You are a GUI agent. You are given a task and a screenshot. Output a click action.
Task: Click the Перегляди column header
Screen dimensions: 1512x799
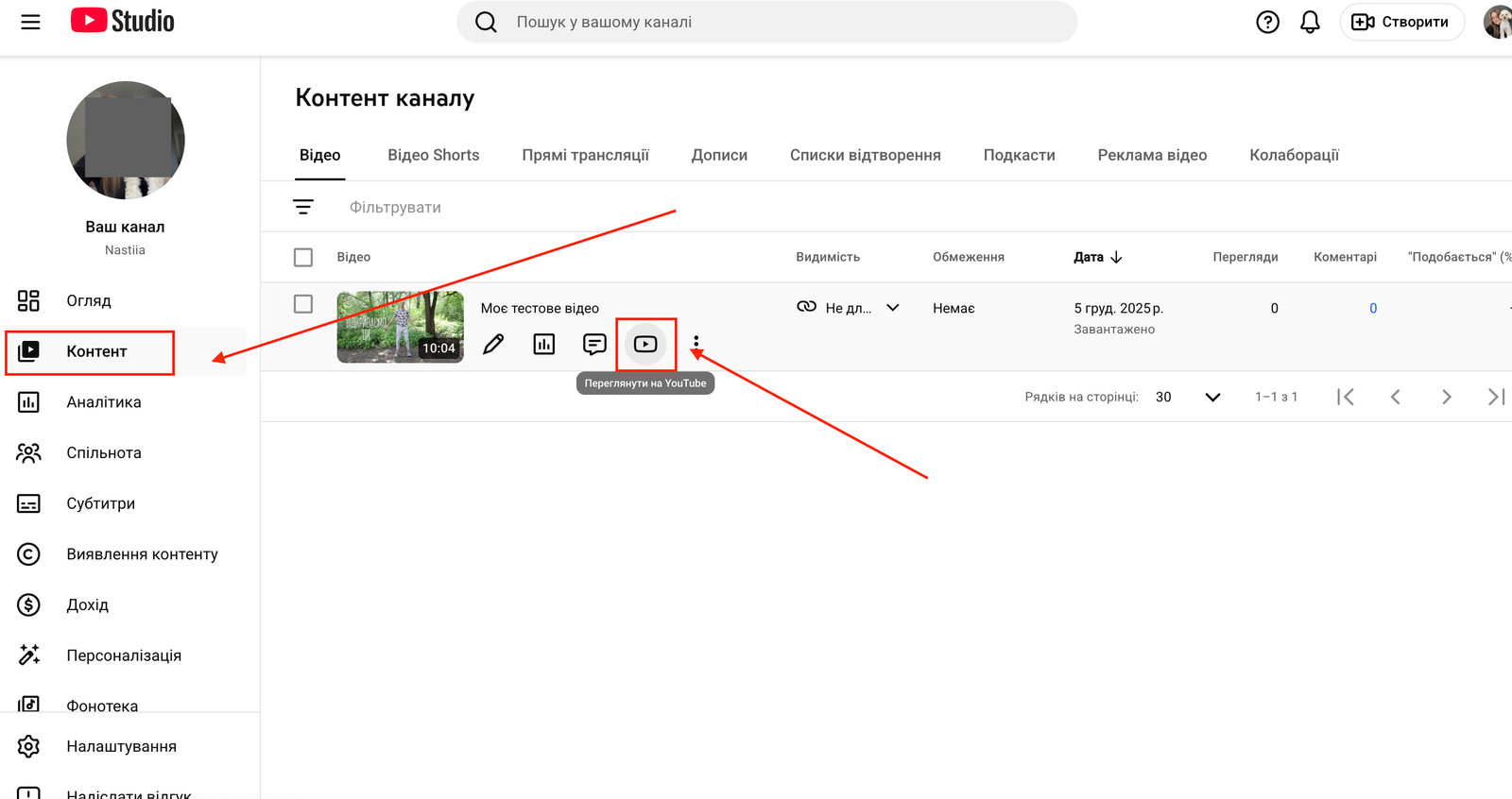coord(1246,257)
